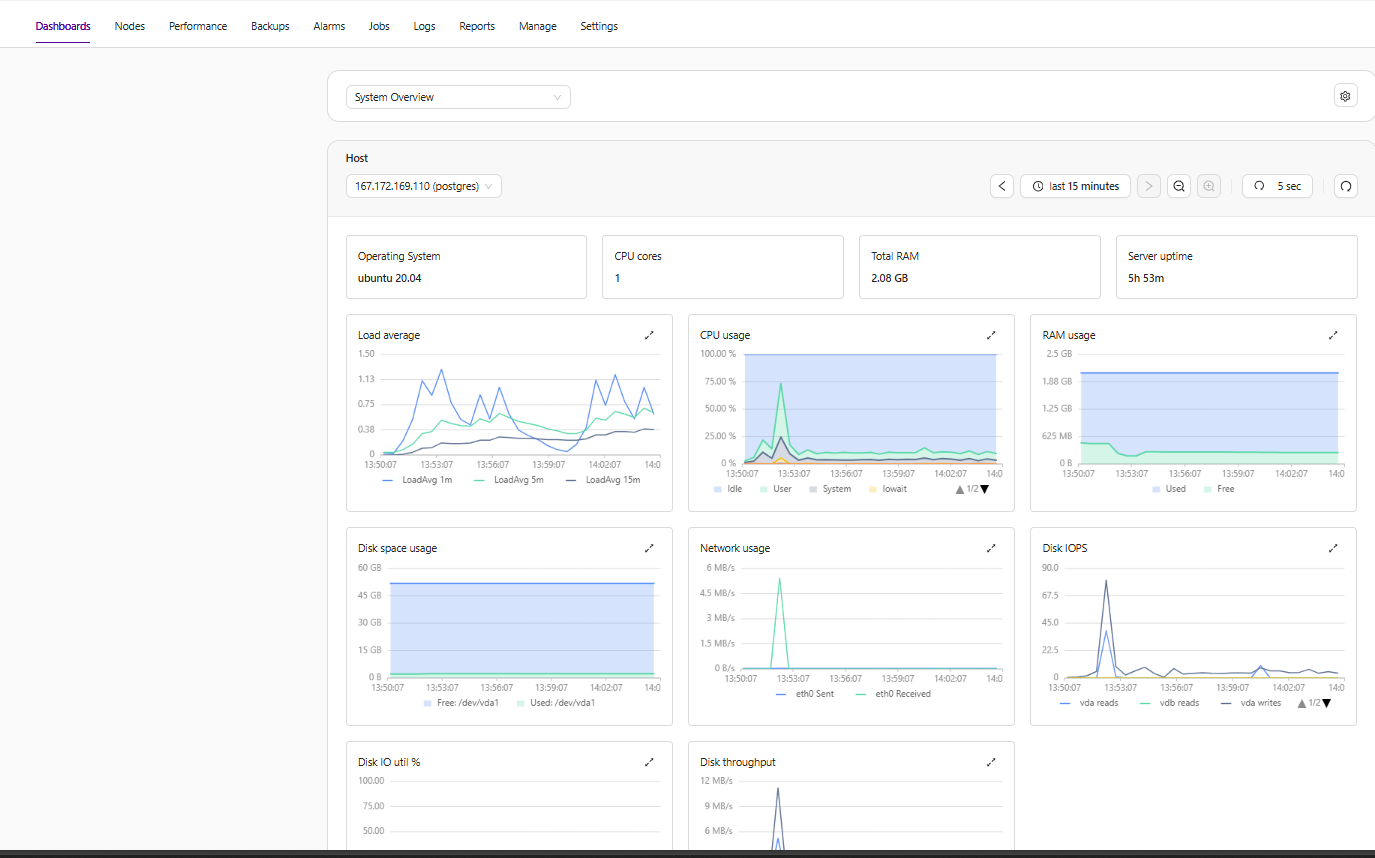Click the last 15 minutes time button
The width and height of the screenshot is (1375, 858).
point(1075,186)
